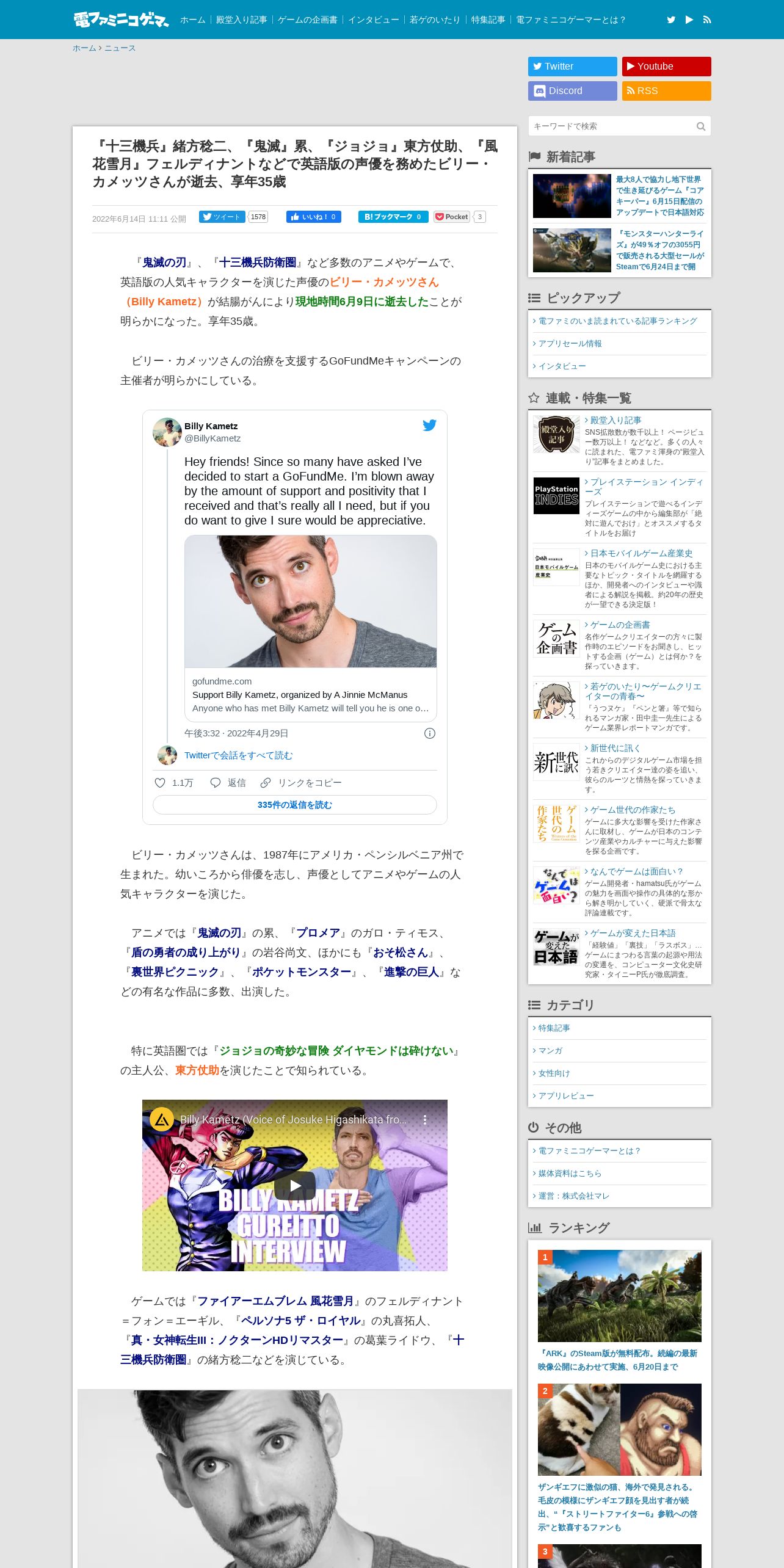
Task: Open the モンスターハンターライズ sale article link
Action: (x=659, y=250)
